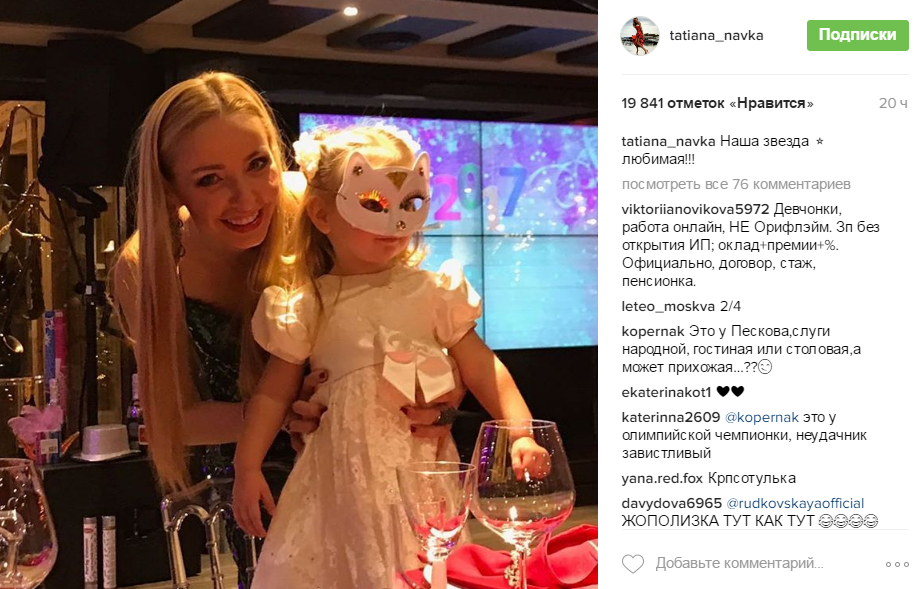Open tatiana_navka name in caption
Viewport: 914px width, 589px height.
668,141
